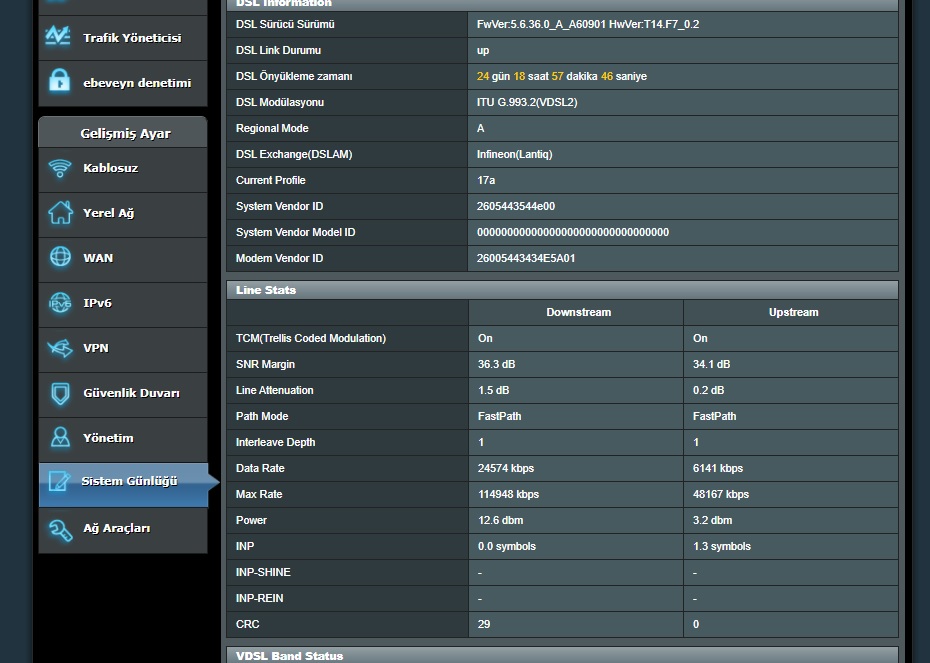Click the Upstream column header
This screenshot has height=663, width=930.
tap(793, 312)
